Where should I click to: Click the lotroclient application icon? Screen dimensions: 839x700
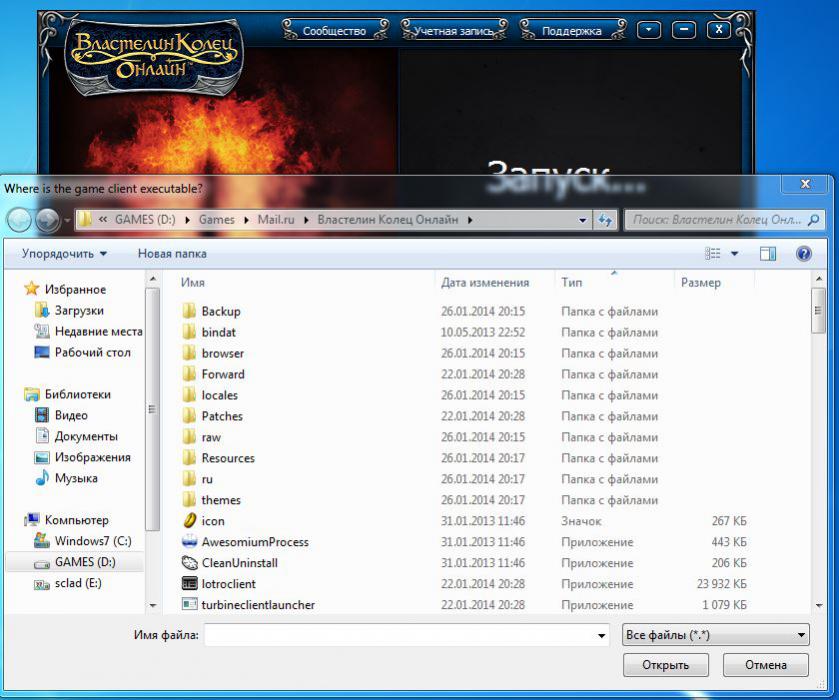(190, 584)
